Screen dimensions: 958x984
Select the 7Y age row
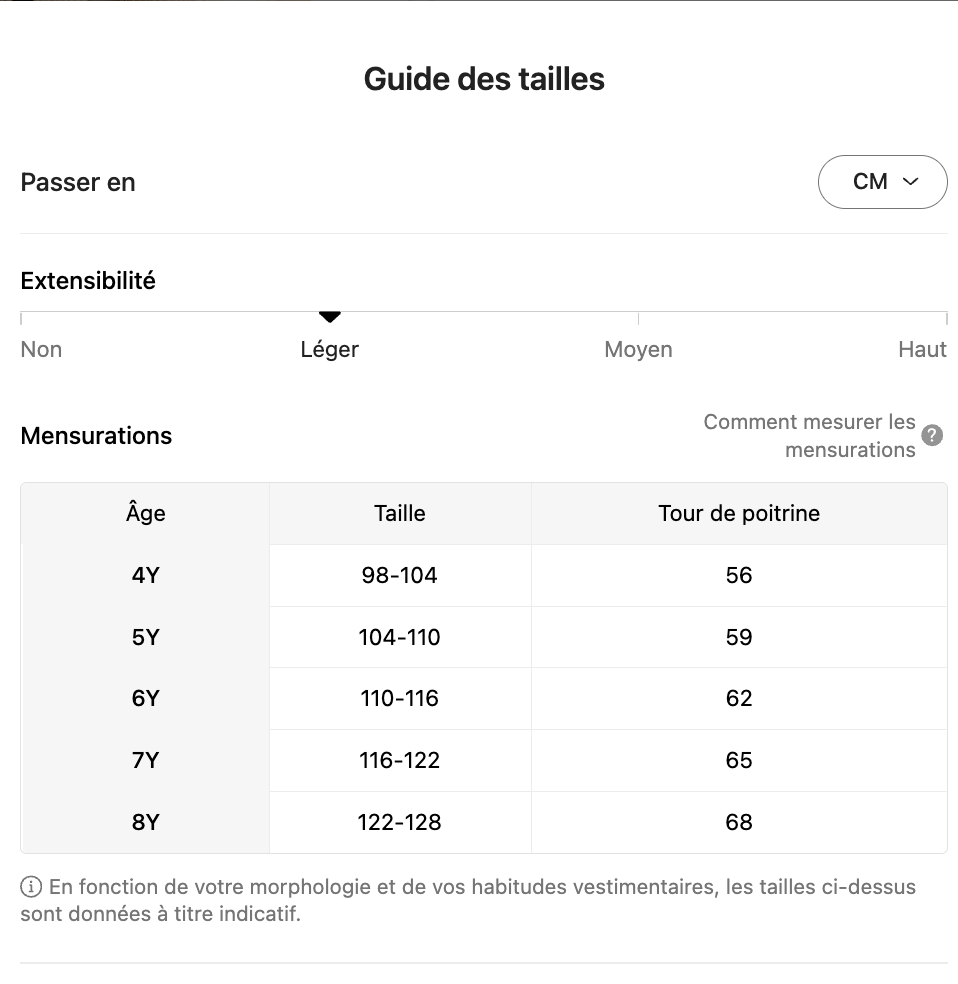(146, 761)
